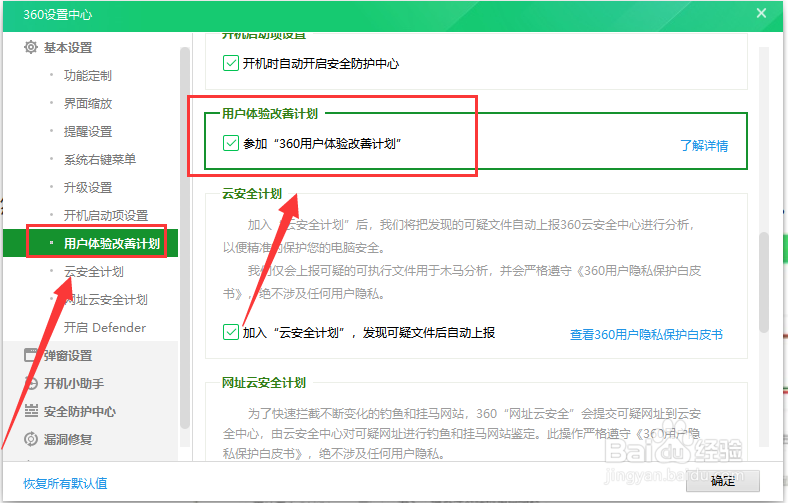This screenshot has height=503, width=788.
Task: Expand 弹窗设置 section label
Action: (x=68, y=356)
